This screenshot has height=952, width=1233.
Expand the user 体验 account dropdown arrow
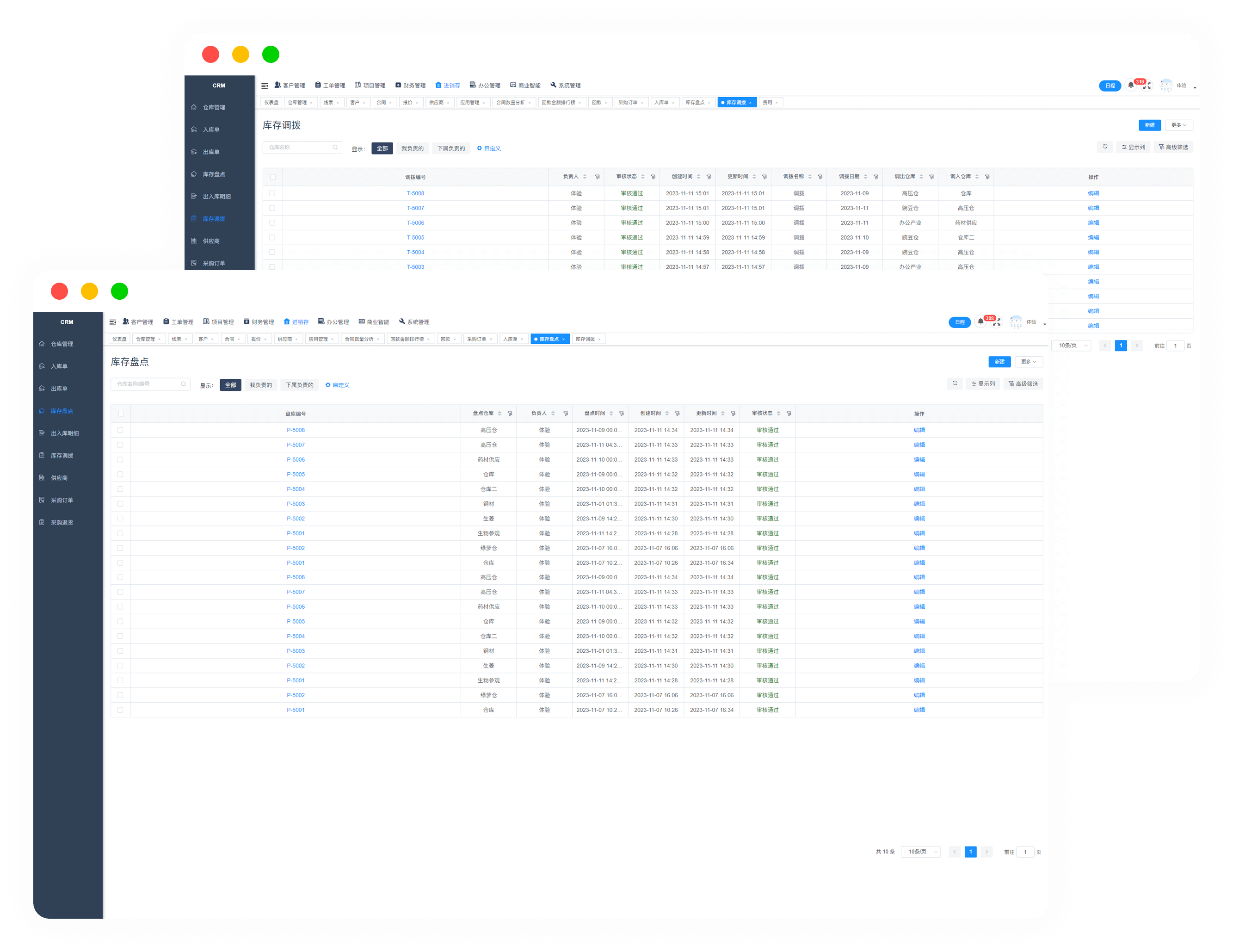[x=1044, y=324]
